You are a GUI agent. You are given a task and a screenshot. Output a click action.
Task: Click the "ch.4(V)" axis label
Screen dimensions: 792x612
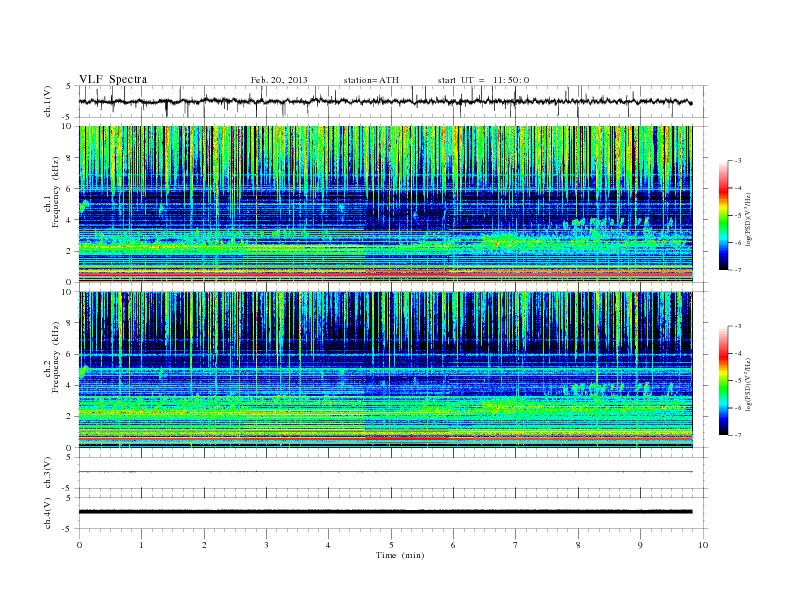[48, 513]
